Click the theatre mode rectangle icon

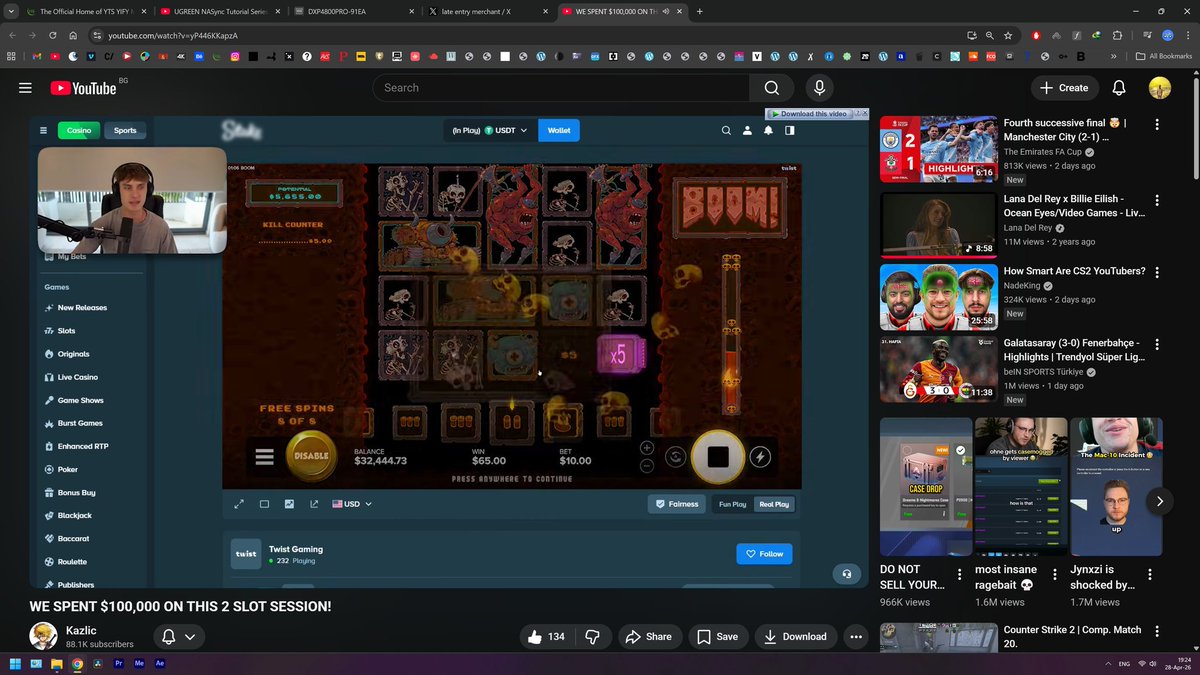pyautogui.click(x=264, y=504)
